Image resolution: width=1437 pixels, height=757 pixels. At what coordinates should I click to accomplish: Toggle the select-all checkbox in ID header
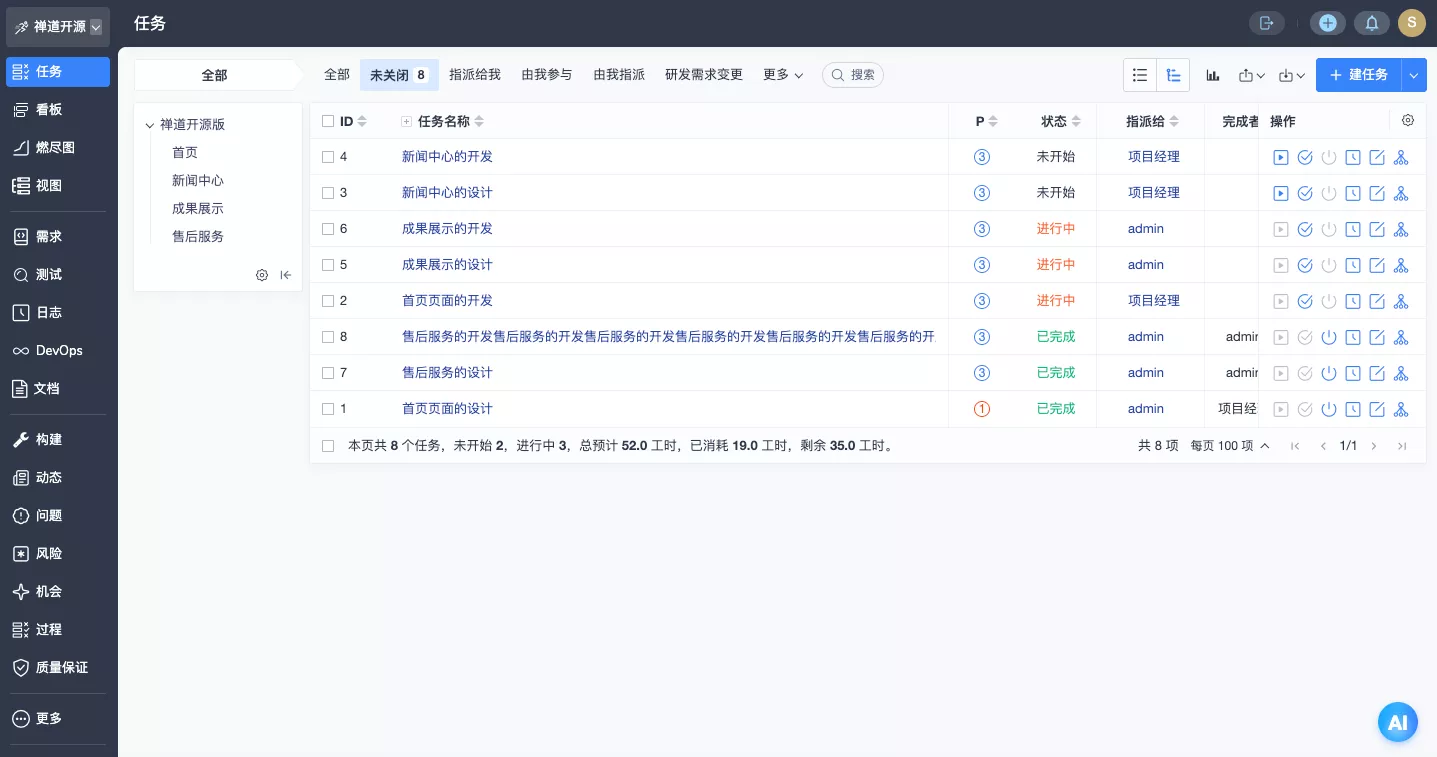tap(328, 121)
